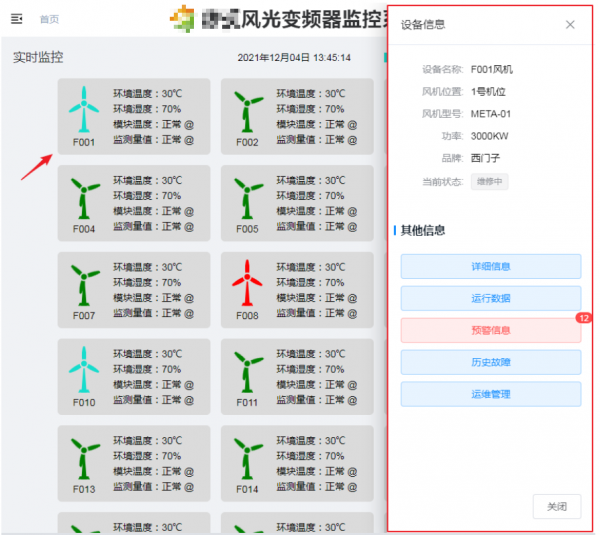
Task: Click @ icon beside F002 监测量值
Action: point(352,140)
